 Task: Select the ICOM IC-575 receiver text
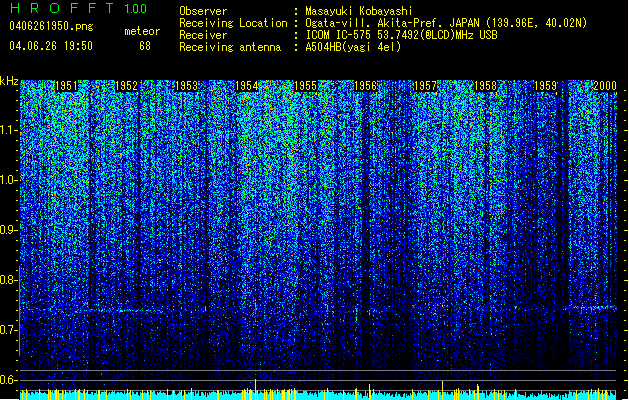point(401,35)
